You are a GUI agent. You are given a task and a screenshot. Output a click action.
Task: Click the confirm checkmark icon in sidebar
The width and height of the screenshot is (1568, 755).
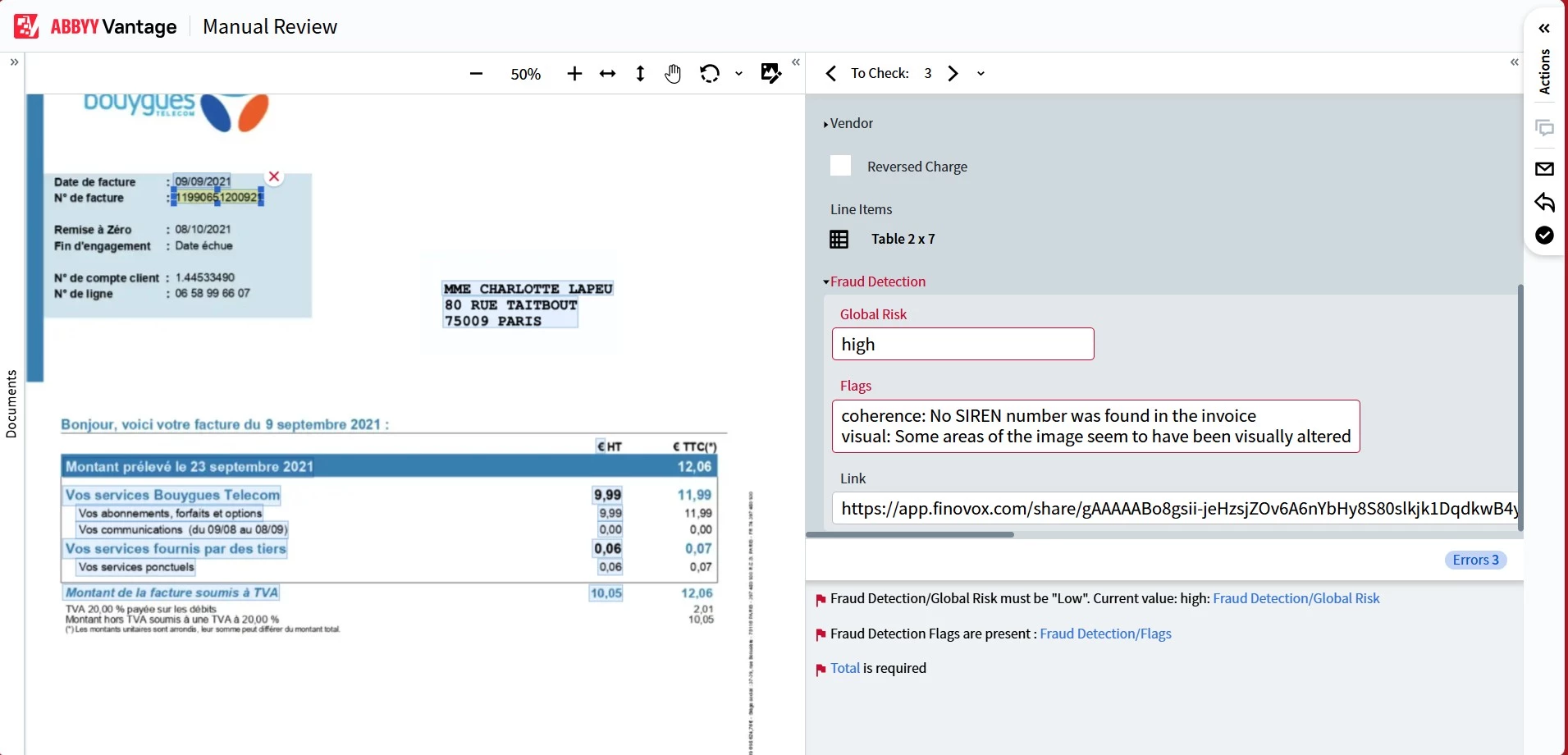point(1546,236)
